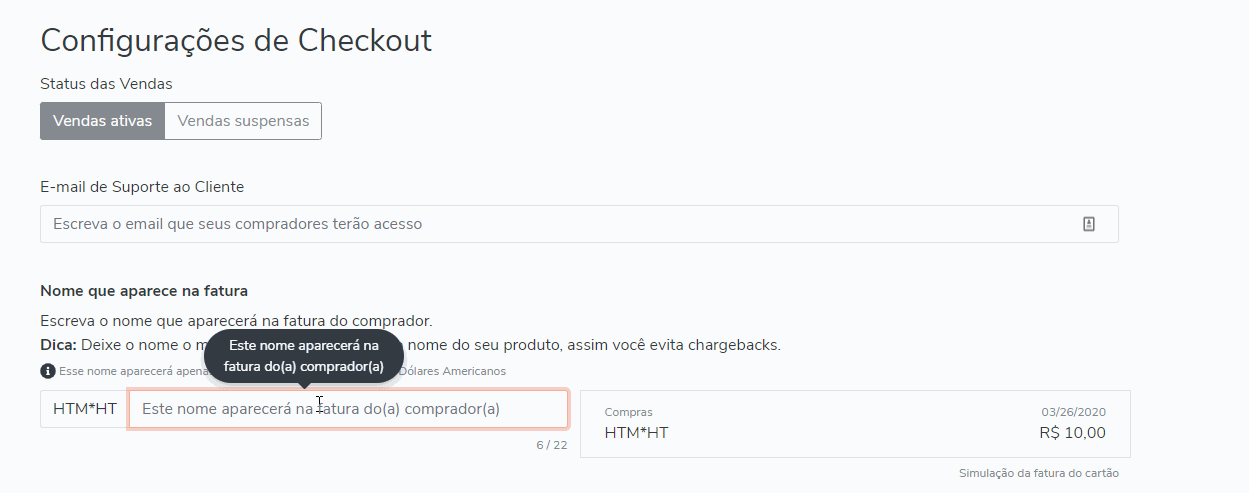Click the E-mail de Suporte ao Cliente label
Image resolution: width=1249 pixels, height=493 pixels.
click(142, 187)
